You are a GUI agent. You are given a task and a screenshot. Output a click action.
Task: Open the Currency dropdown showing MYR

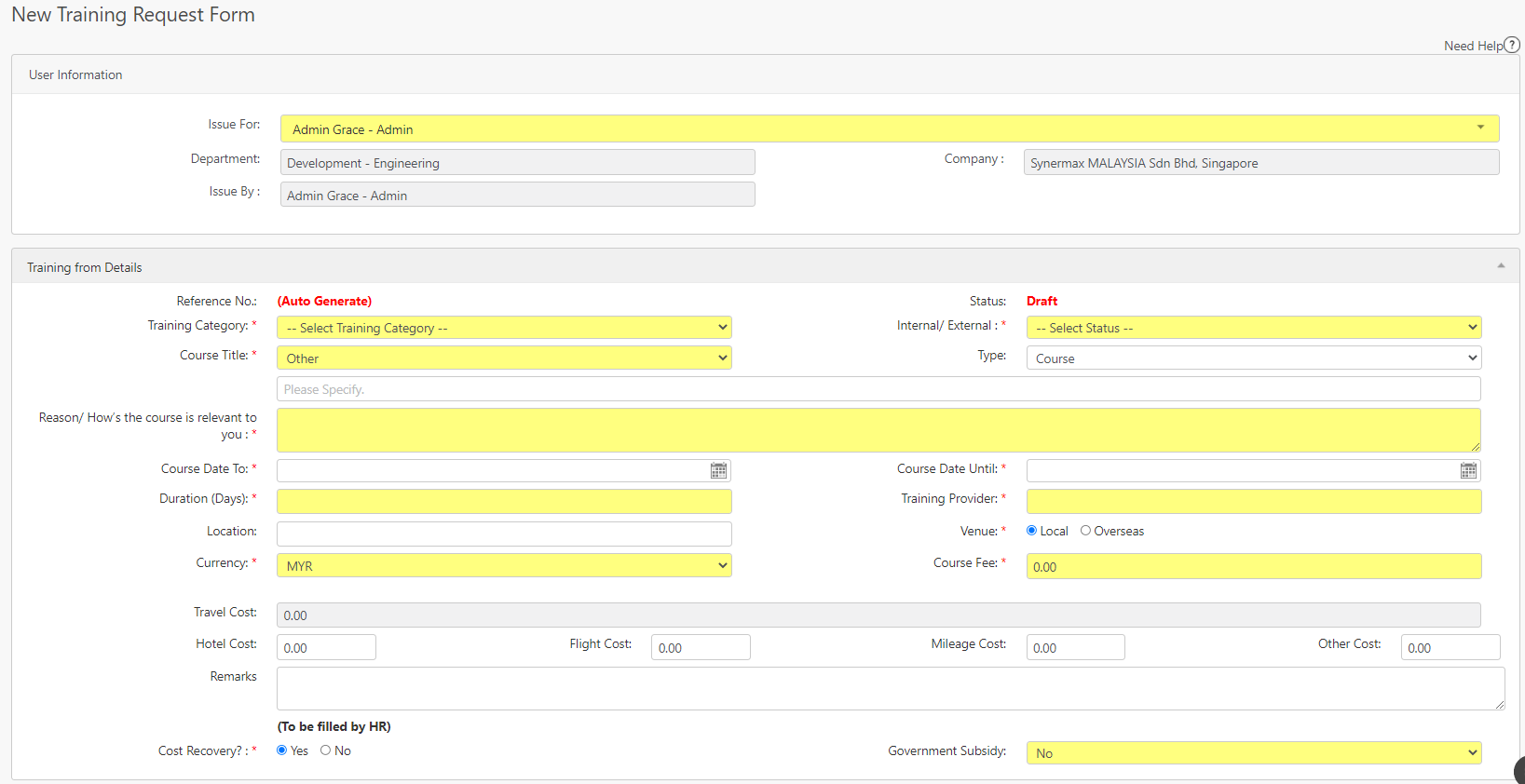(x=504, y=565)
